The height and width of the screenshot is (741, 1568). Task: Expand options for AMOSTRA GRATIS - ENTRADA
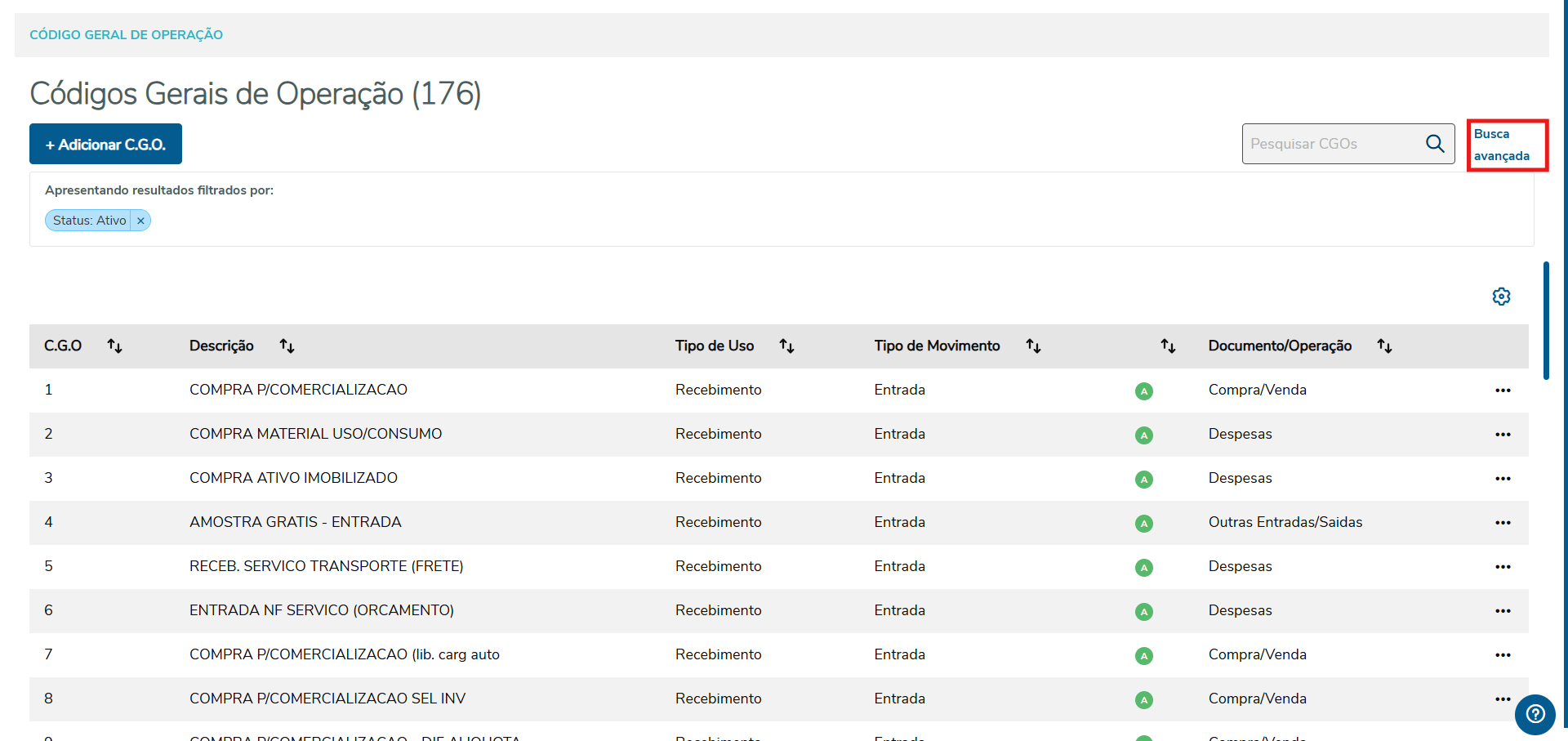[x=1503, y=523]
